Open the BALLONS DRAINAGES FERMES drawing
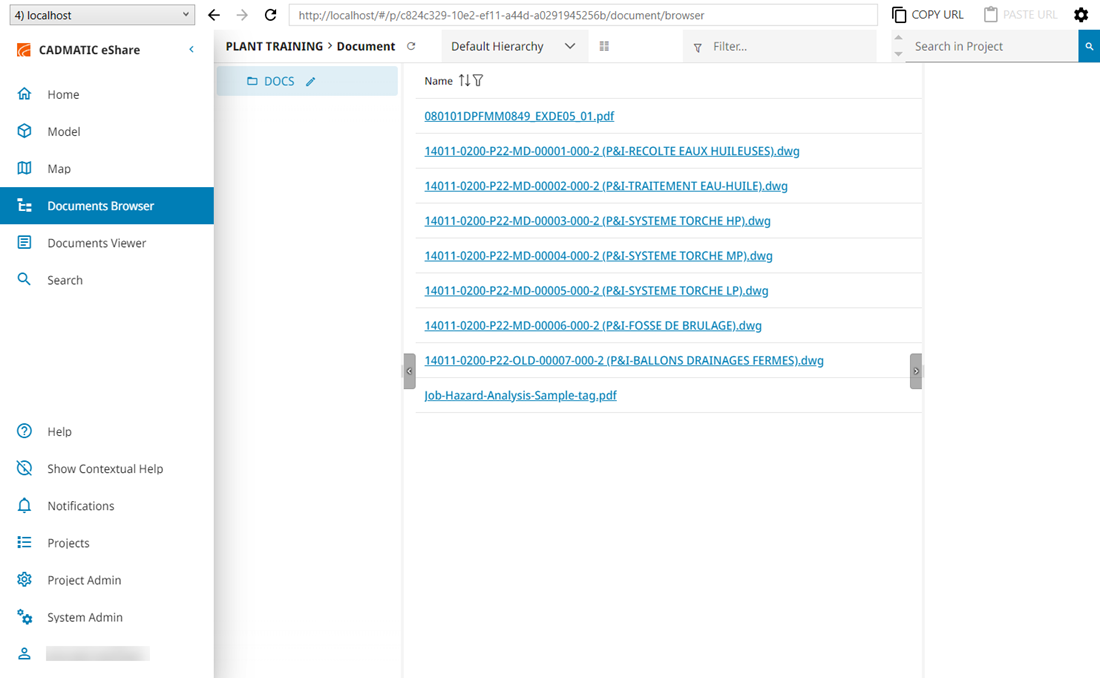Image resolution: width=1100 pixels, height=678 pixels. pos(624,361)
